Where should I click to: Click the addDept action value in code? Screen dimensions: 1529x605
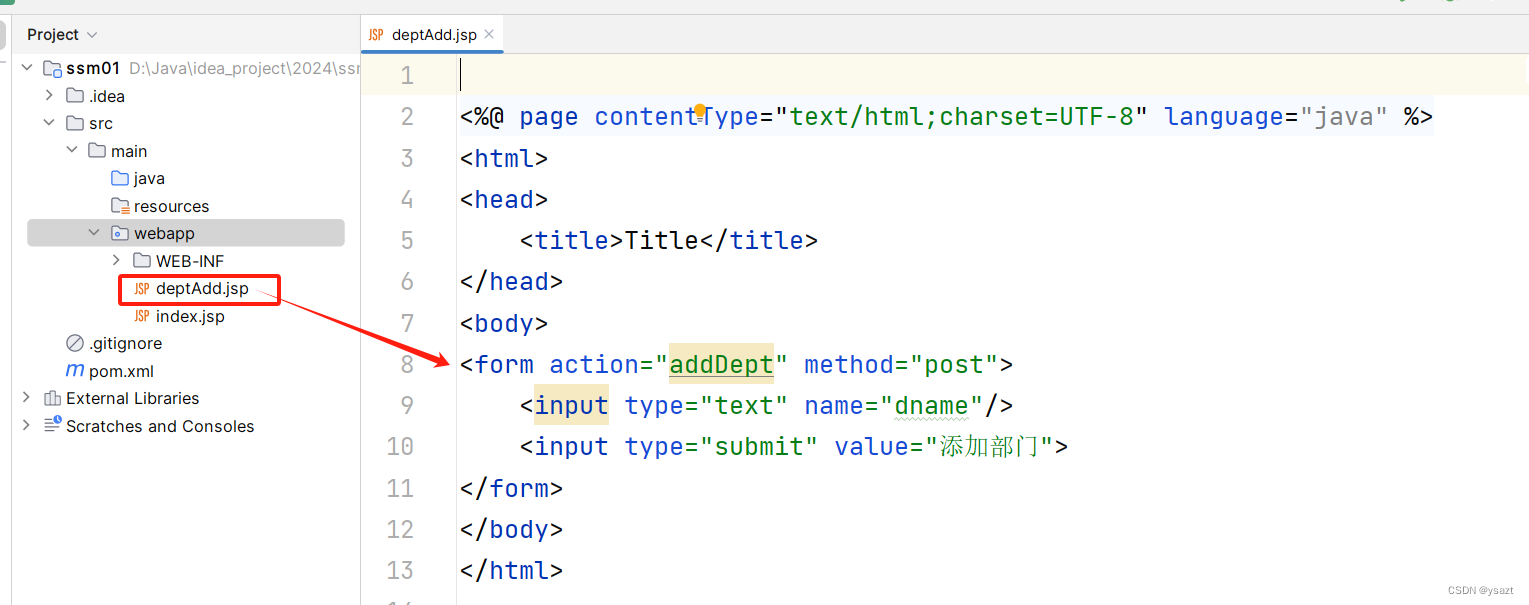tap(721, 364)
